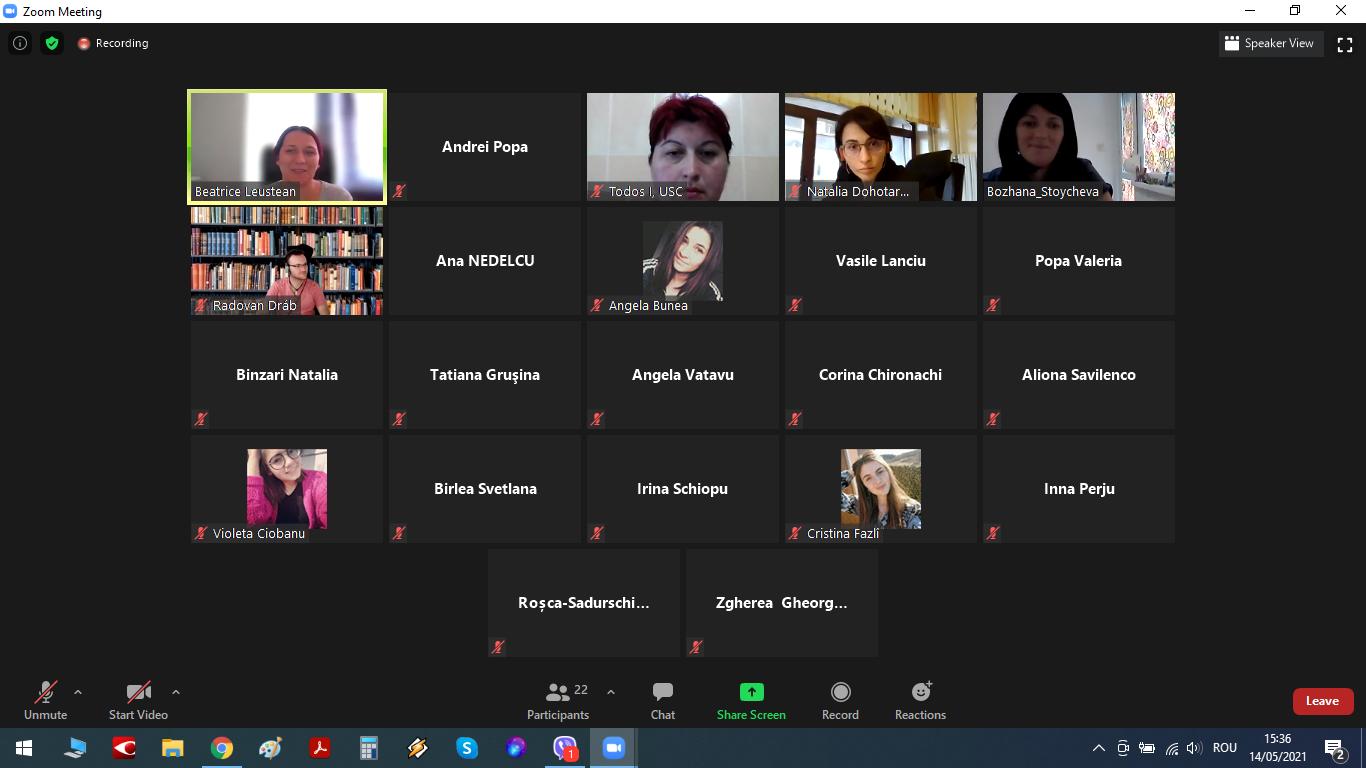Screen dimensions: 1366x768
Task: Open the Chat panel
Action: [663, 700]
